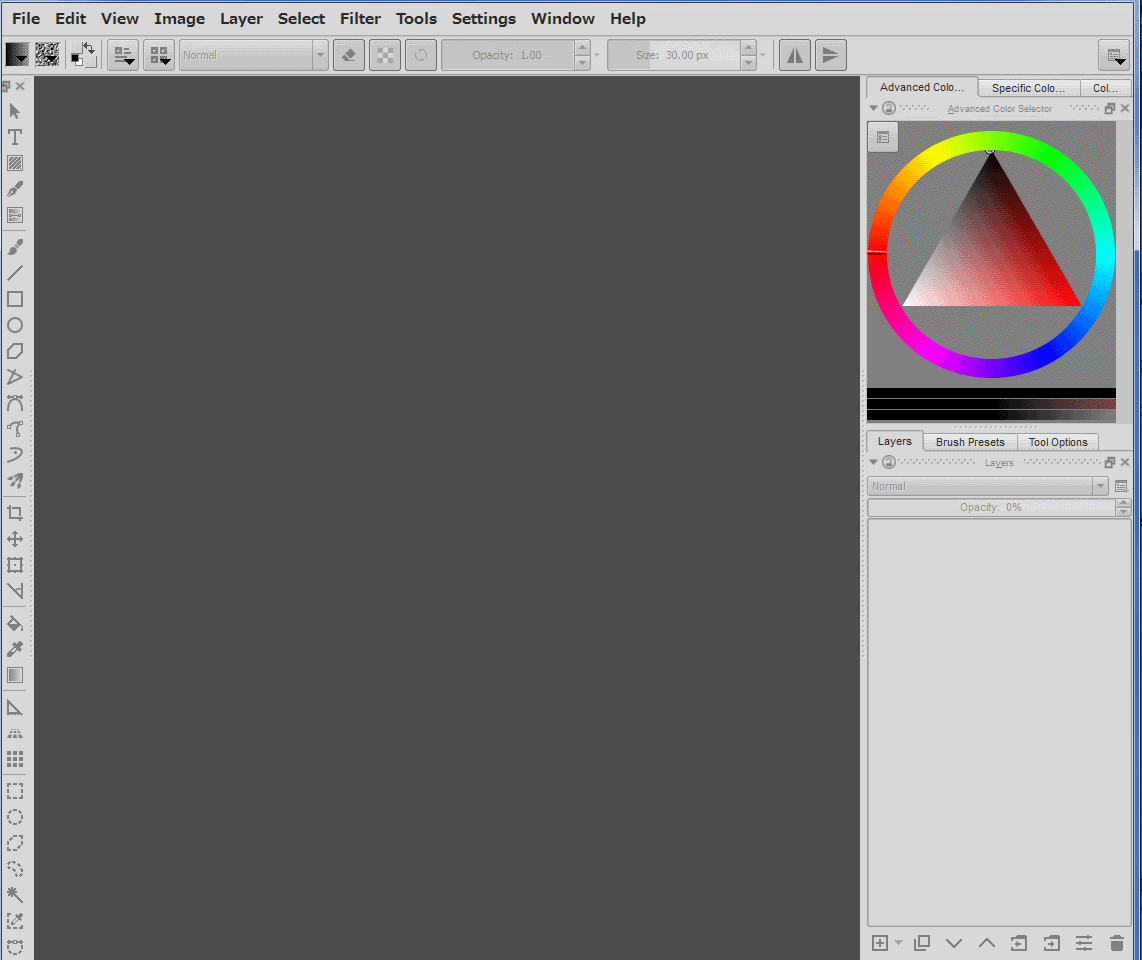Activate the Contiguous Selection magic wand tool
Image resolution: width=1142 pixels, height=960 pixels.
point(15,895)
